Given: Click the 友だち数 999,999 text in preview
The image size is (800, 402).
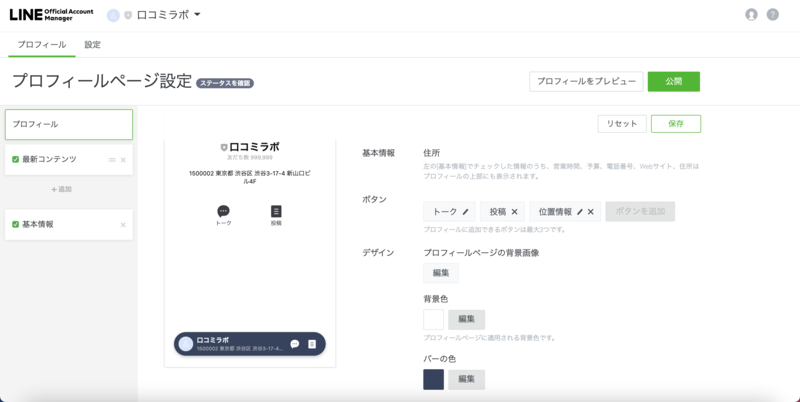Looking at the screenshot, I should [x=250, y=158].
